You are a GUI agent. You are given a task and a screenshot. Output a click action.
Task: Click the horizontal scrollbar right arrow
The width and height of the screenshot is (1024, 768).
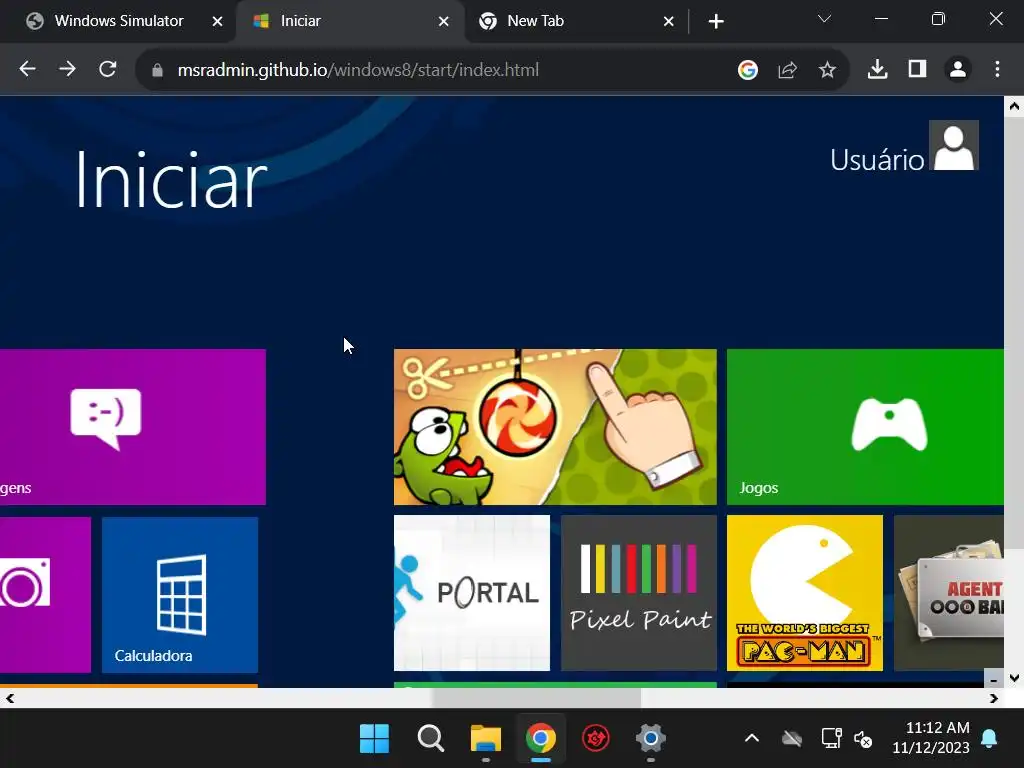coord(993,698)
